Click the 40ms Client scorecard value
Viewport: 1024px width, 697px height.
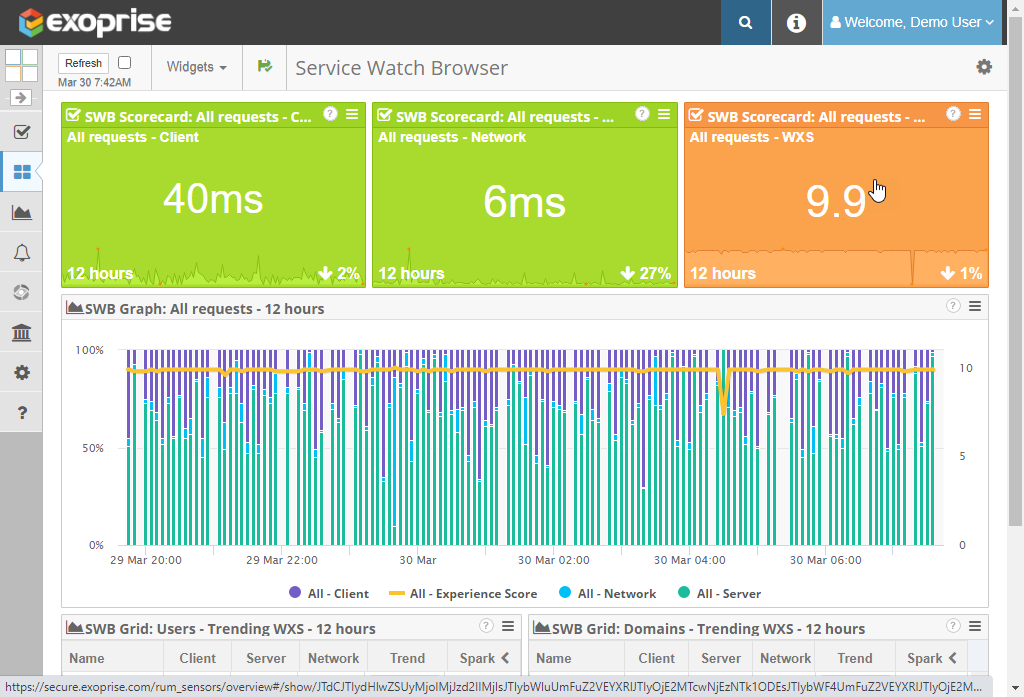coord(213,199)
